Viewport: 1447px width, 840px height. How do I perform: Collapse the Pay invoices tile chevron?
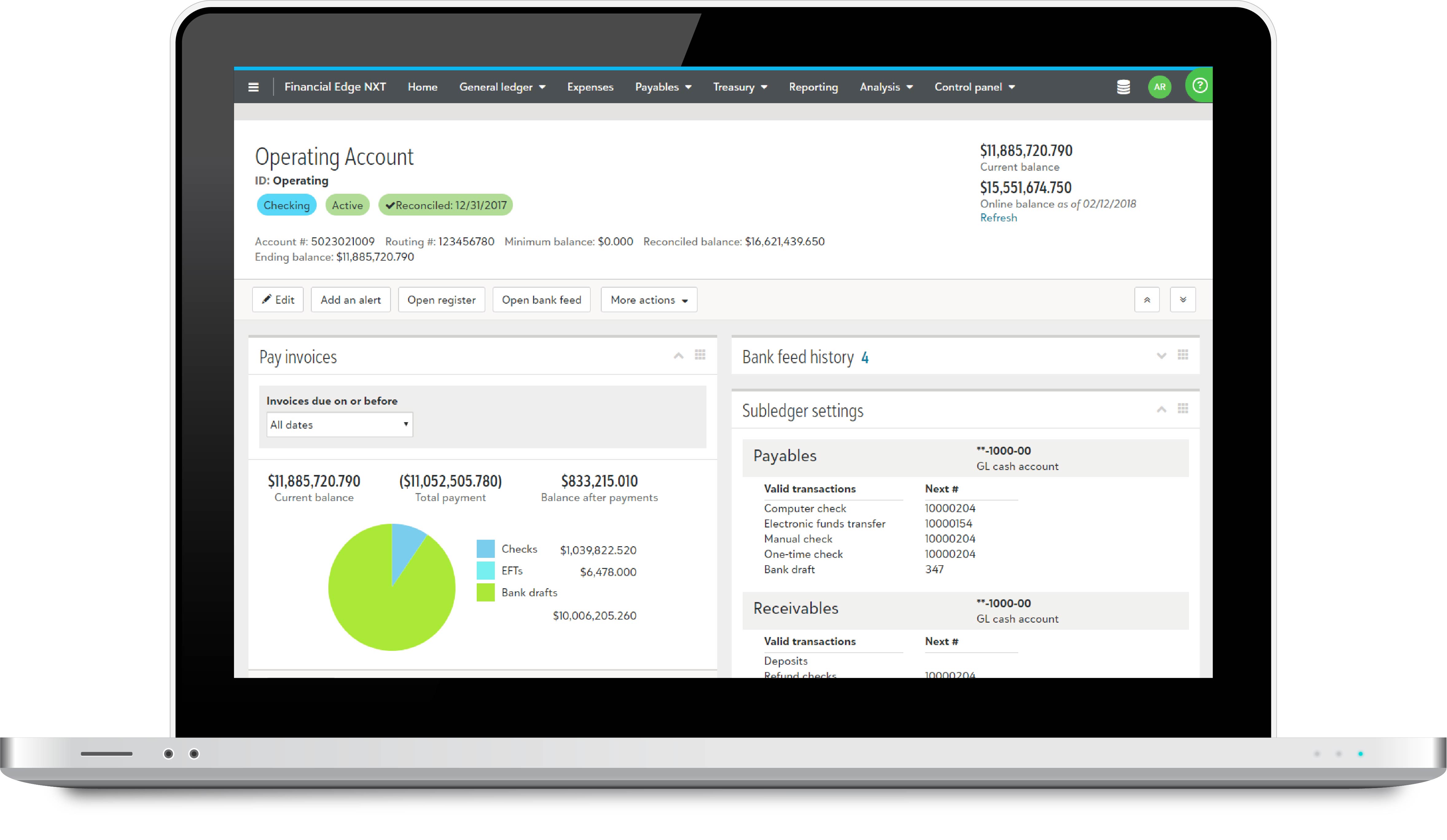pyautogui.click(x=679, y=356)
